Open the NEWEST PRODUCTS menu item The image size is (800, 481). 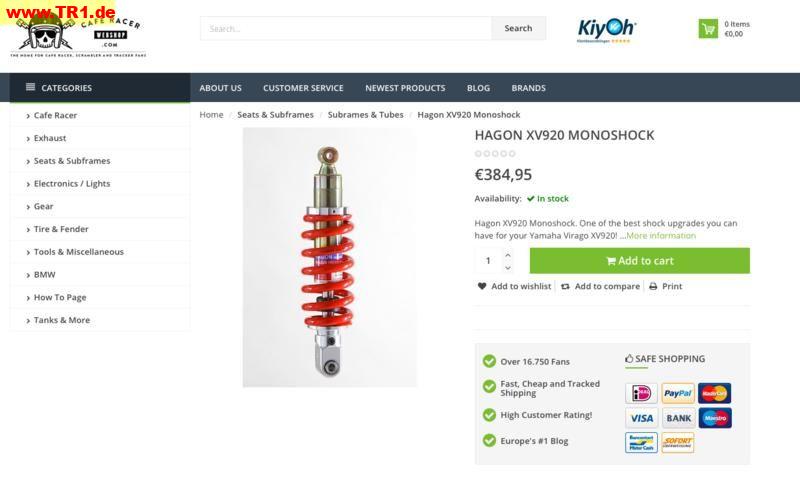coord(405,88)
